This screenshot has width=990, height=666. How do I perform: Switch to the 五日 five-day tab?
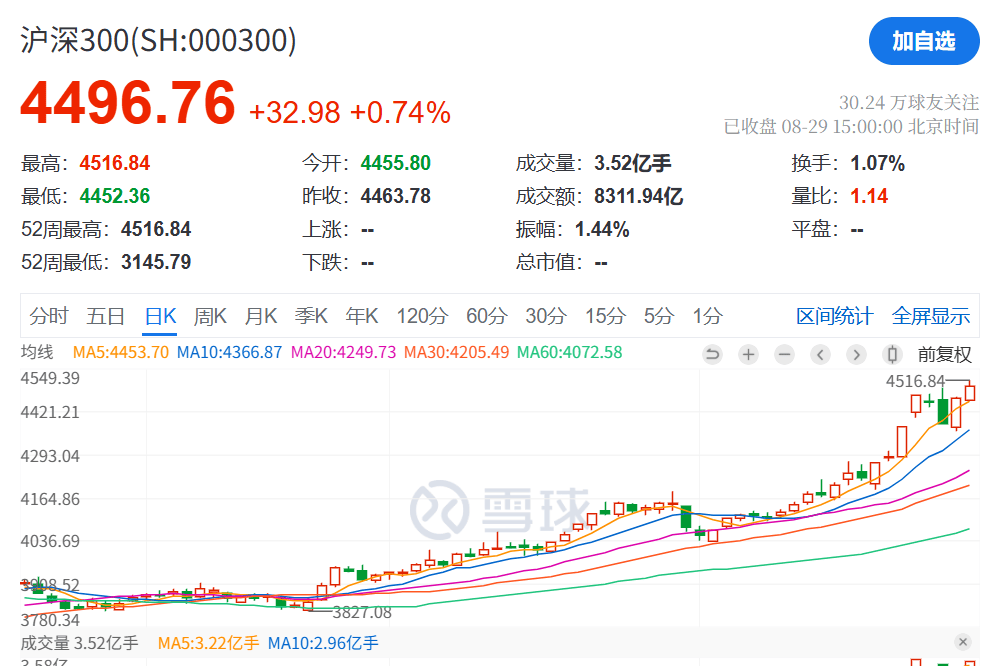click(x=105, y=315)
